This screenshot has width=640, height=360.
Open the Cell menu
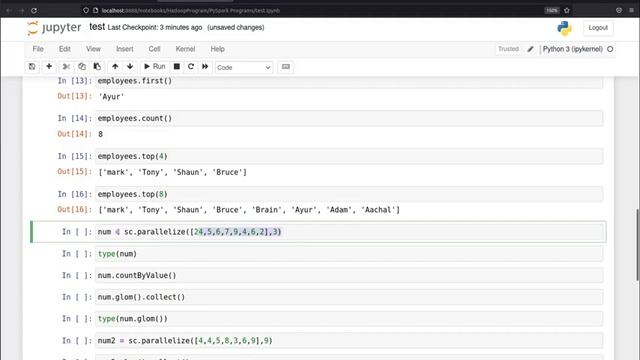coord(154,49)
